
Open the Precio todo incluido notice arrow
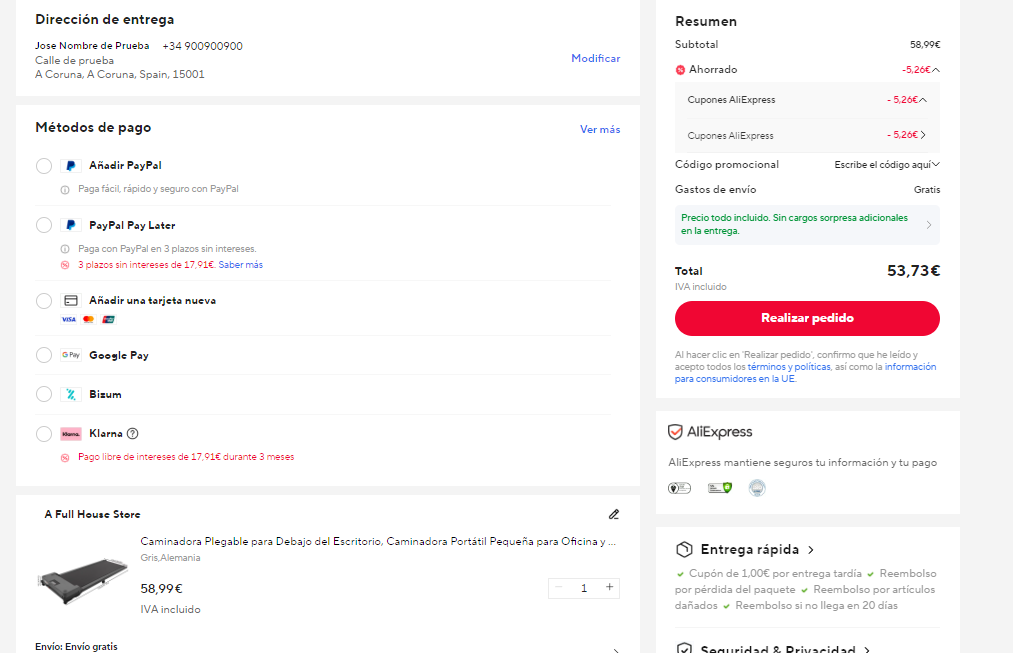tap(929, 225)
